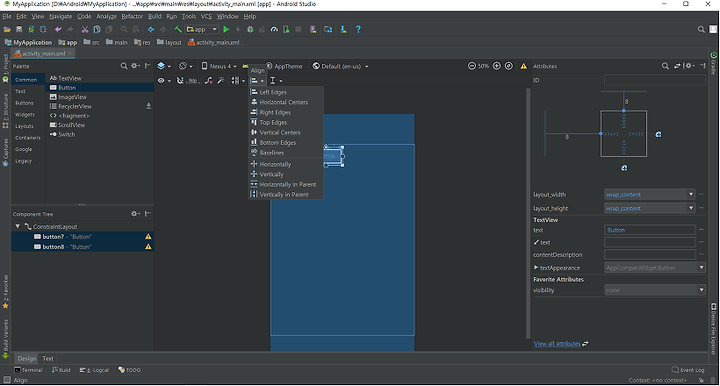Click the Make Project hammer icon
The height and width of the screenshot is (386, 720).
(178, 29)
